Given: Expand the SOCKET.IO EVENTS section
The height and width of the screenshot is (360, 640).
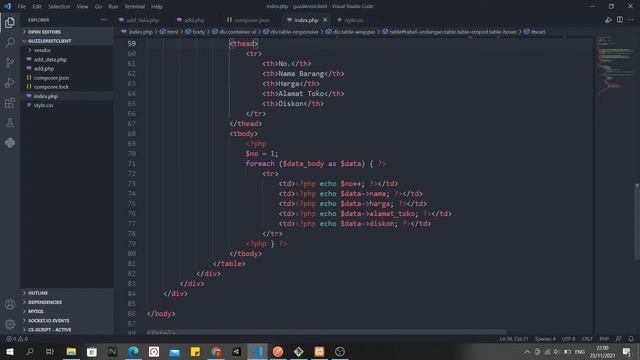Looking at the screenshot, I should (48, 321).
